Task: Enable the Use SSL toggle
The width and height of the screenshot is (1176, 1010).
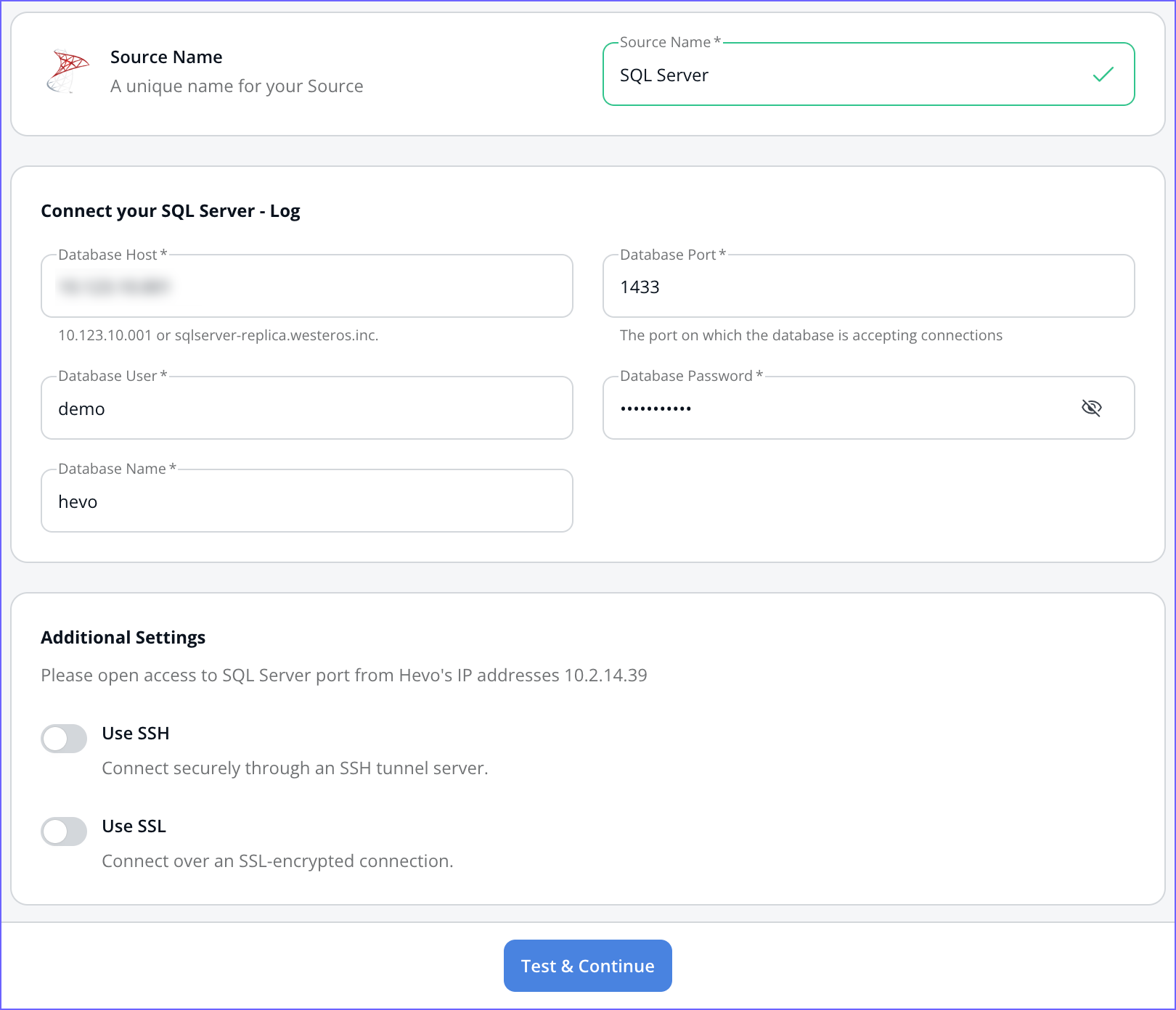Action: point(64,832)
